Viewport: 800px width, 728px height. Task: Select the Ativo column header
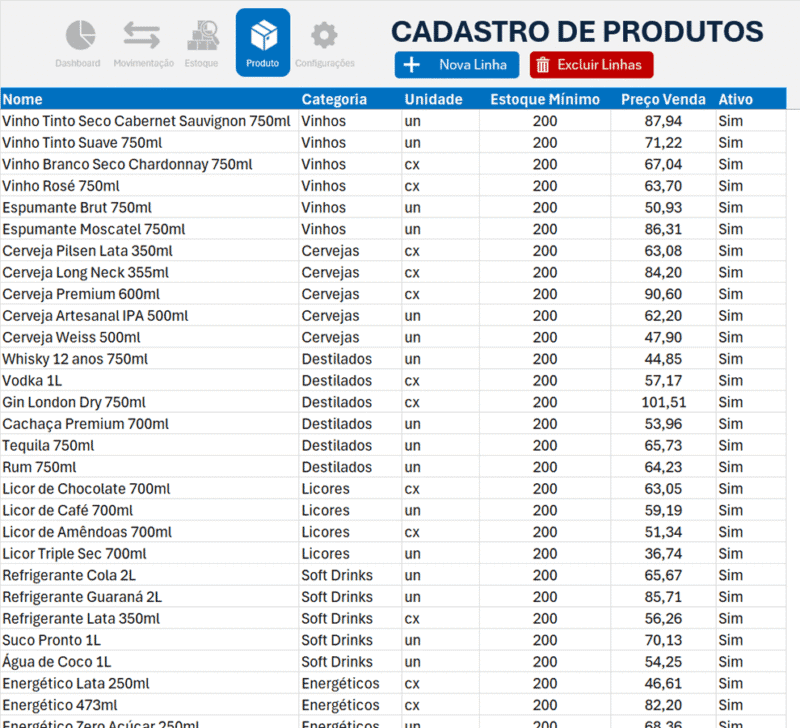click(751, 99)
